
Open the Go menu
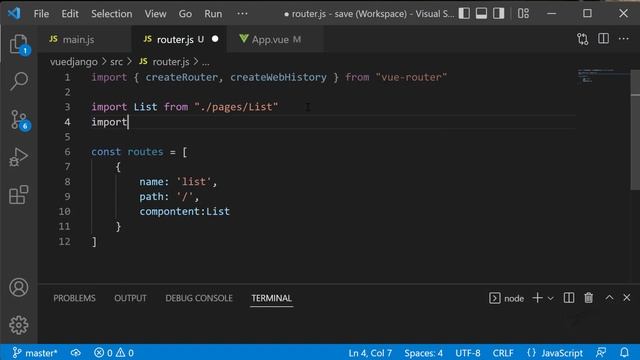(x=185, y=13)
